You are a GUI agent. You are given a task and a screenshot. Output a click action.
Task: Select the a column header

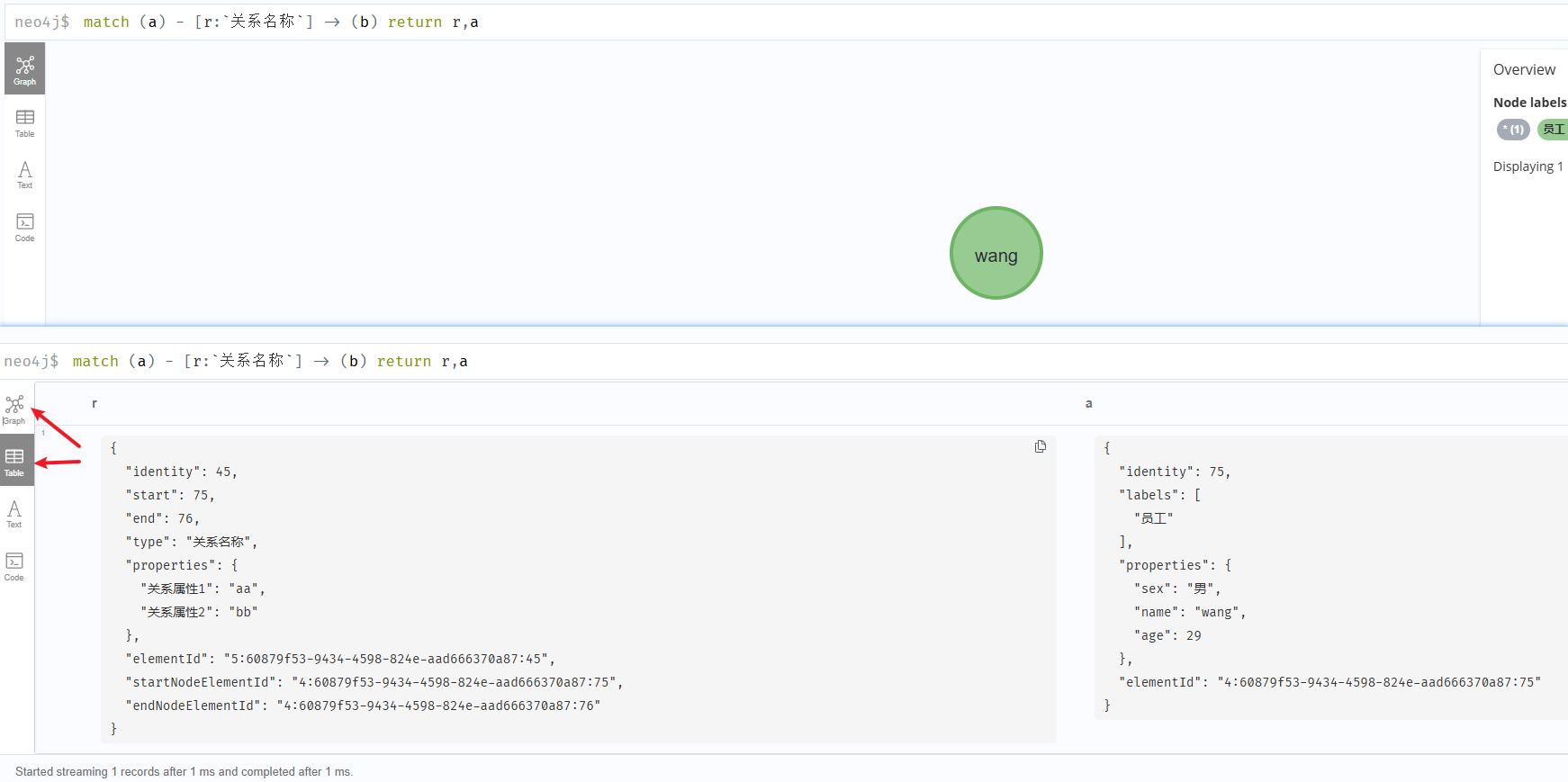pos(1088,403)
